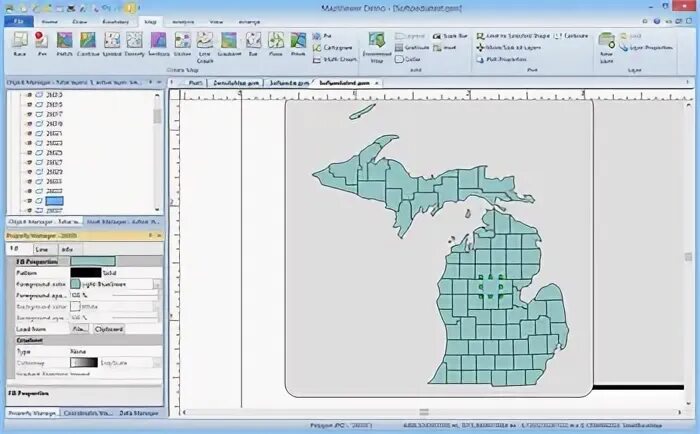Create a Base map from the ribbon
The width and height of the screenshot is (700, 434).
coord(20,44)
